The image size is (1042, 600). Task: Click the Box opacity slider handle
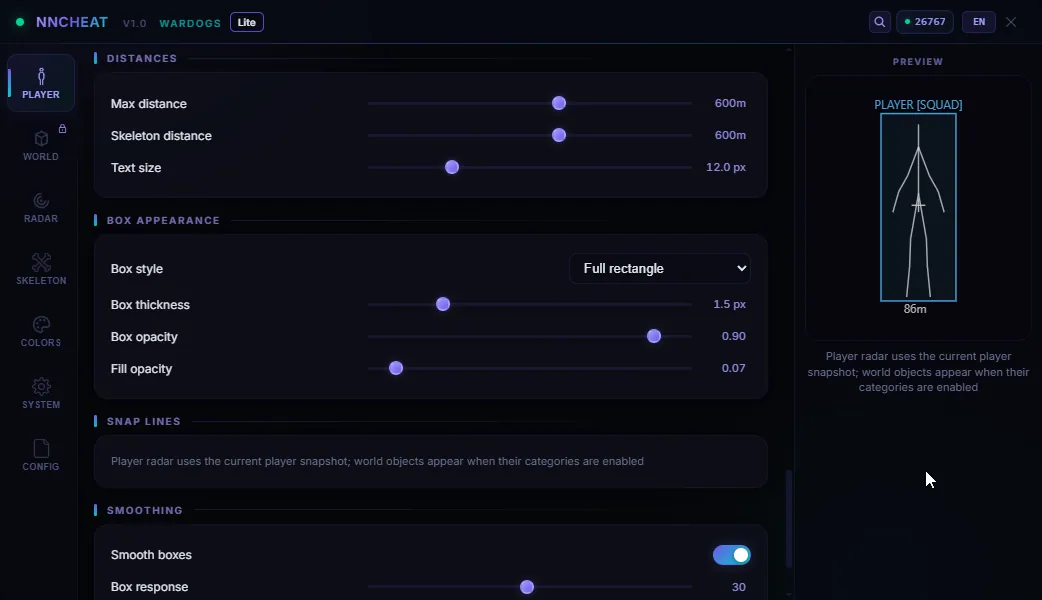click(x=654, y=336)
